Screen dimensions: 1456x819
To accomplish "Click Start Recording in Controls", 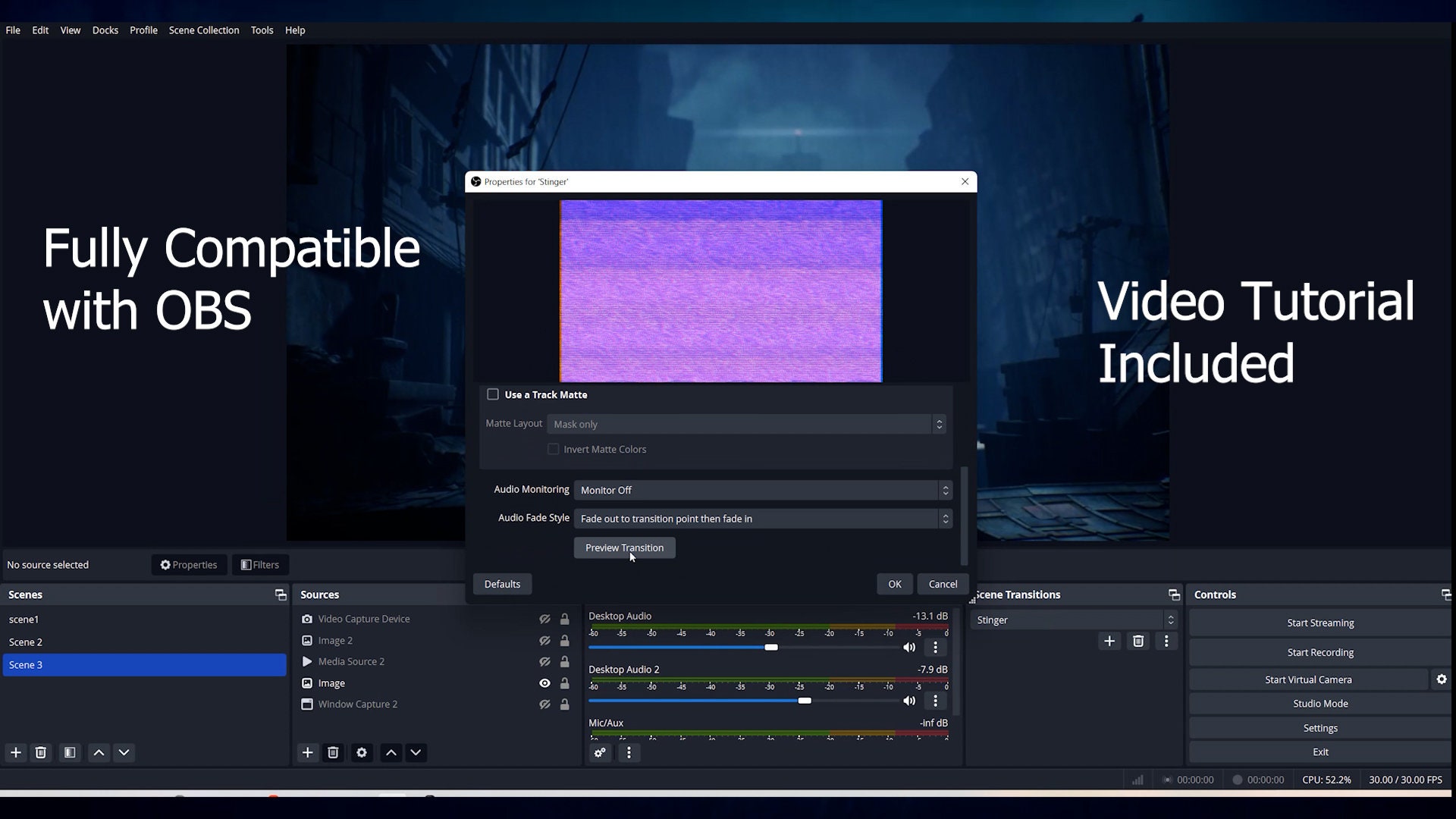I will tap(1320, 652).
